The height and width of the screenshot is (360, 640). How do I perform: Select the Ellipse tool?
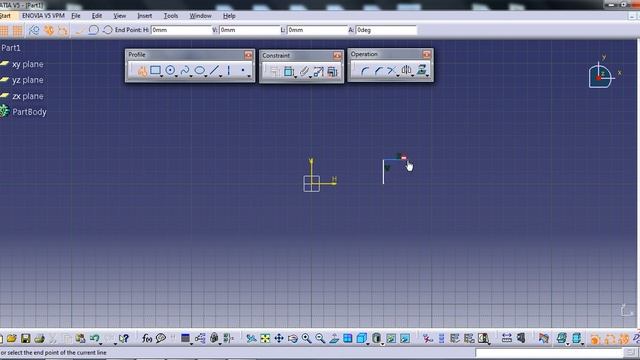click(x=199, y=70)
